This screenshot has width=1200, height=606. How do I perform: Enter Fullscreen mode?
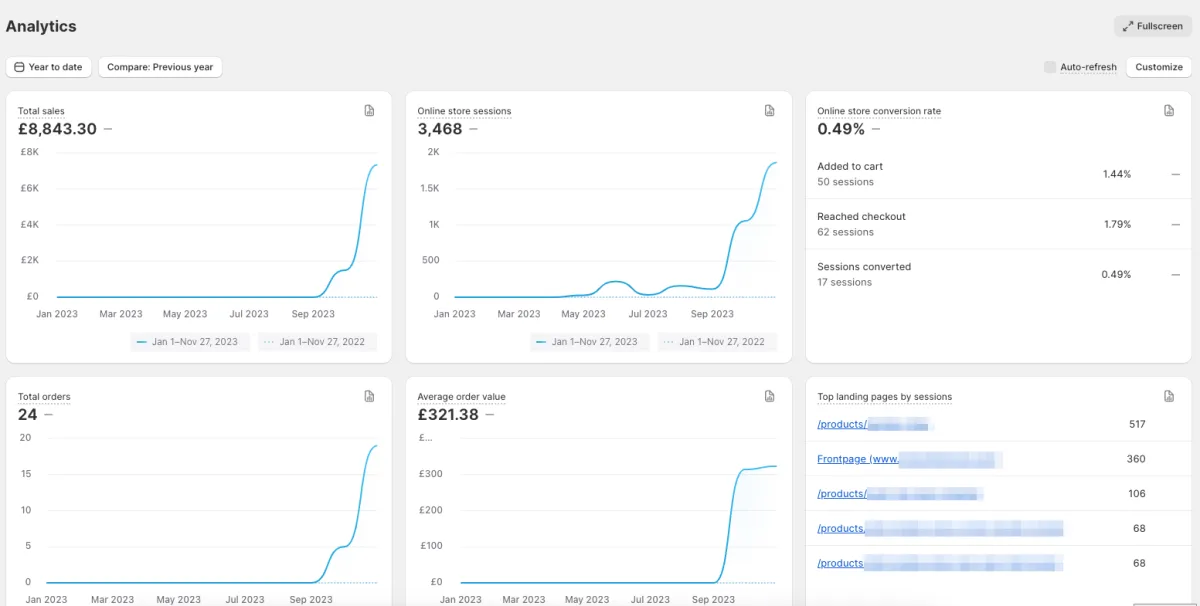coord(1153,26)
